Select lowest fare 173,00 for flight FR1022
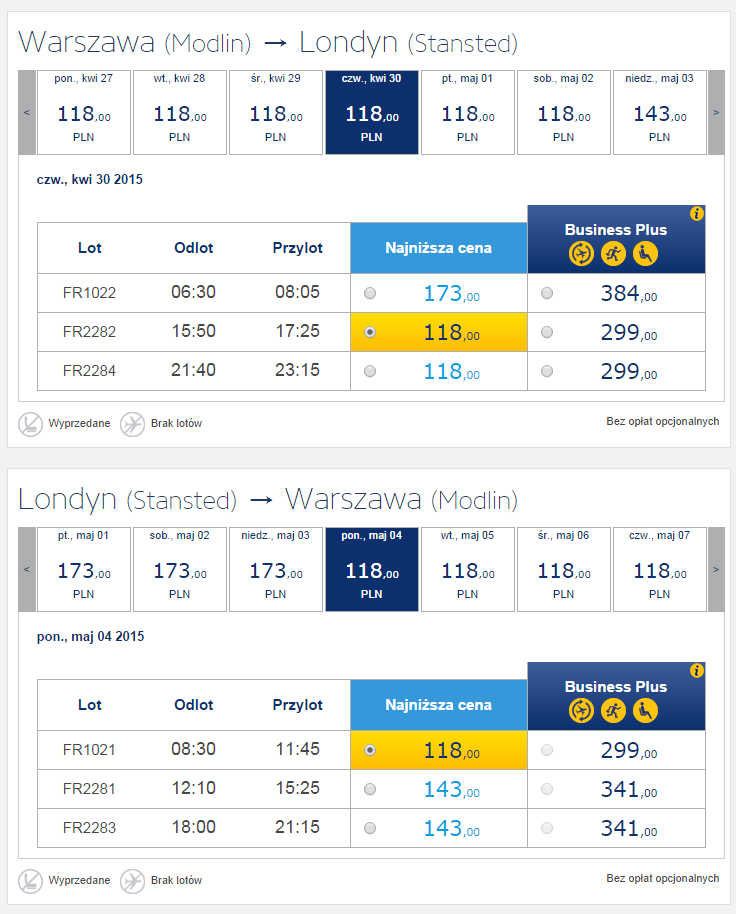 click(x=370, y=293)
